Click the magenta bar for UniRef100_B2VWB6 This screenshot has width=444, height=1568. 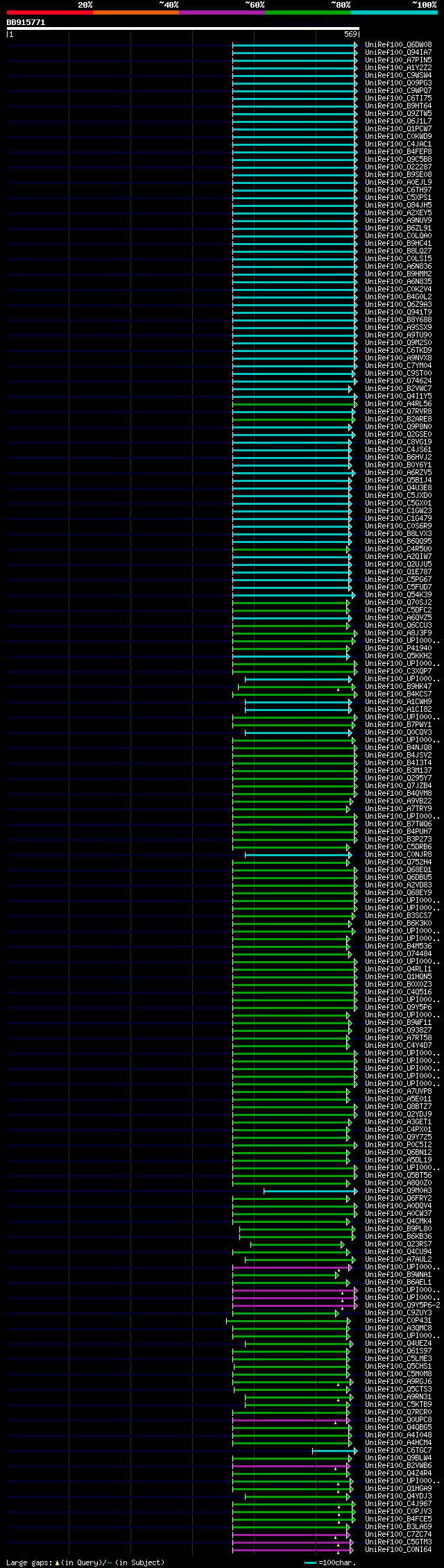[x=291, y=1465]
